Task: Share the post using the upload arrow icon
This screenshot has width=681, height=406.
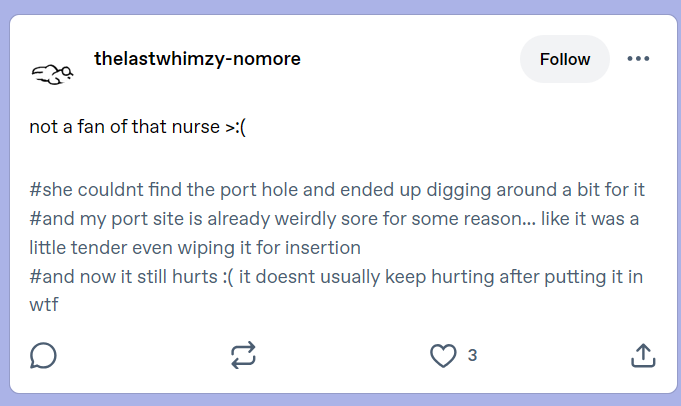Action: pos(643,356)
